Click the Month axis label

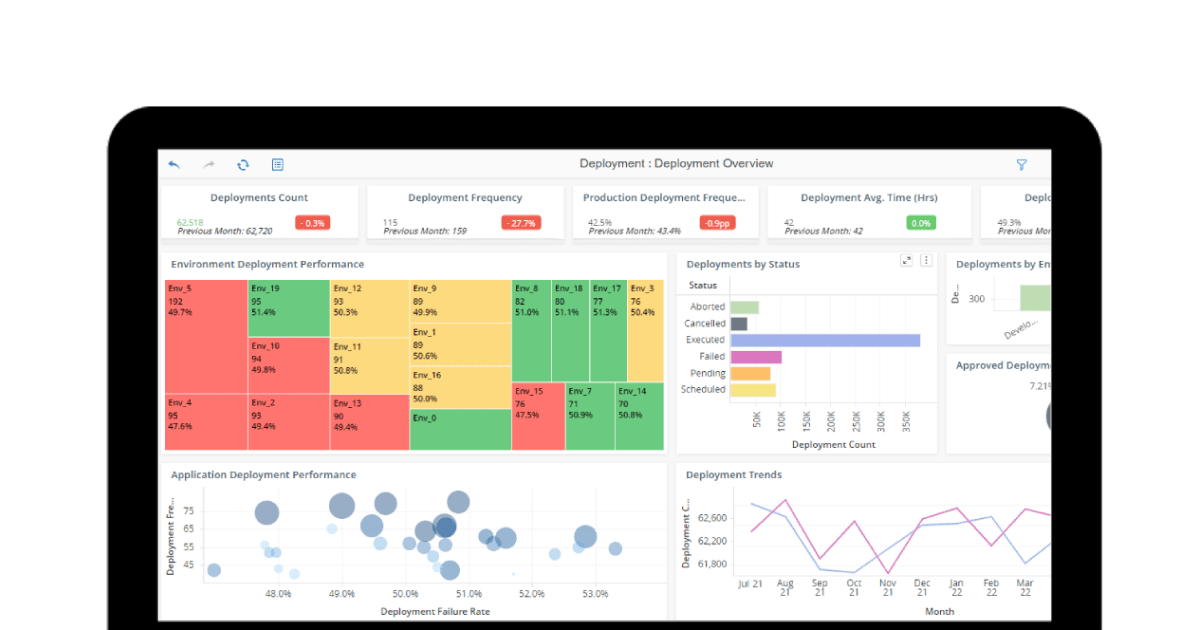(939, 611)
